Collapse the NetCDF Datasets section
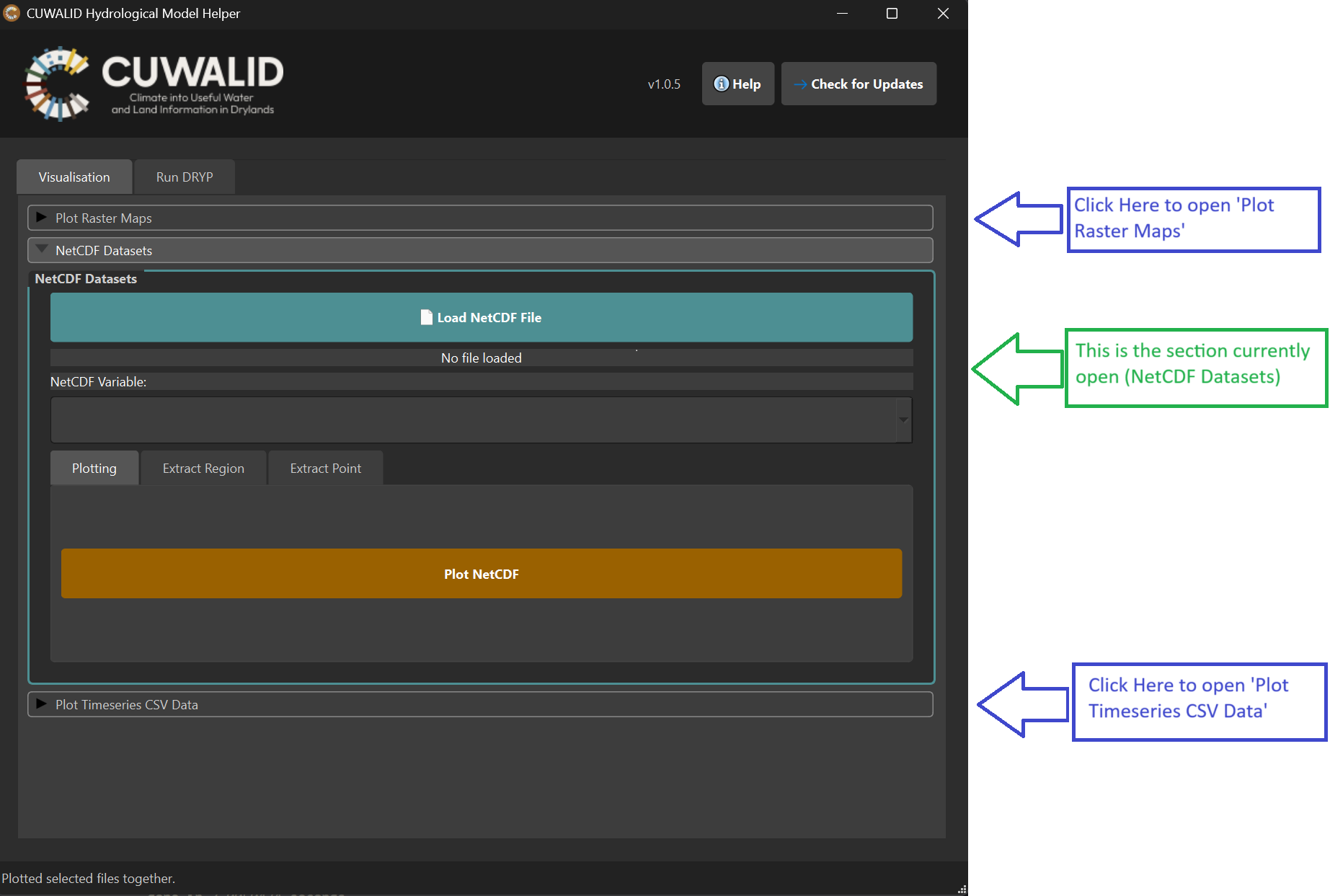 pyautogui.click(x=480, y=250)
